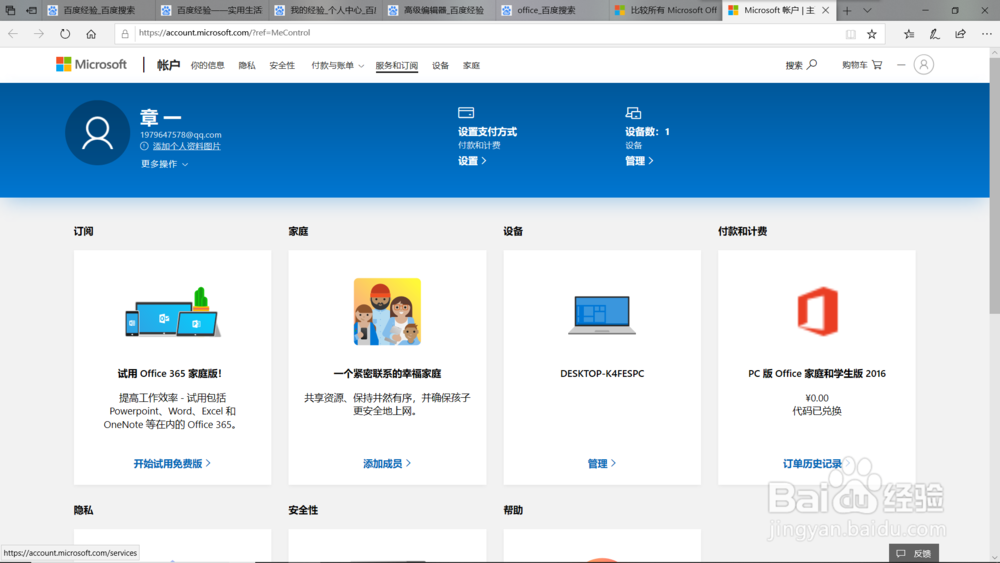Switch to 比较所有 Microsoft Office tab
Screen dimensions: 1000x563
(666, 10)
